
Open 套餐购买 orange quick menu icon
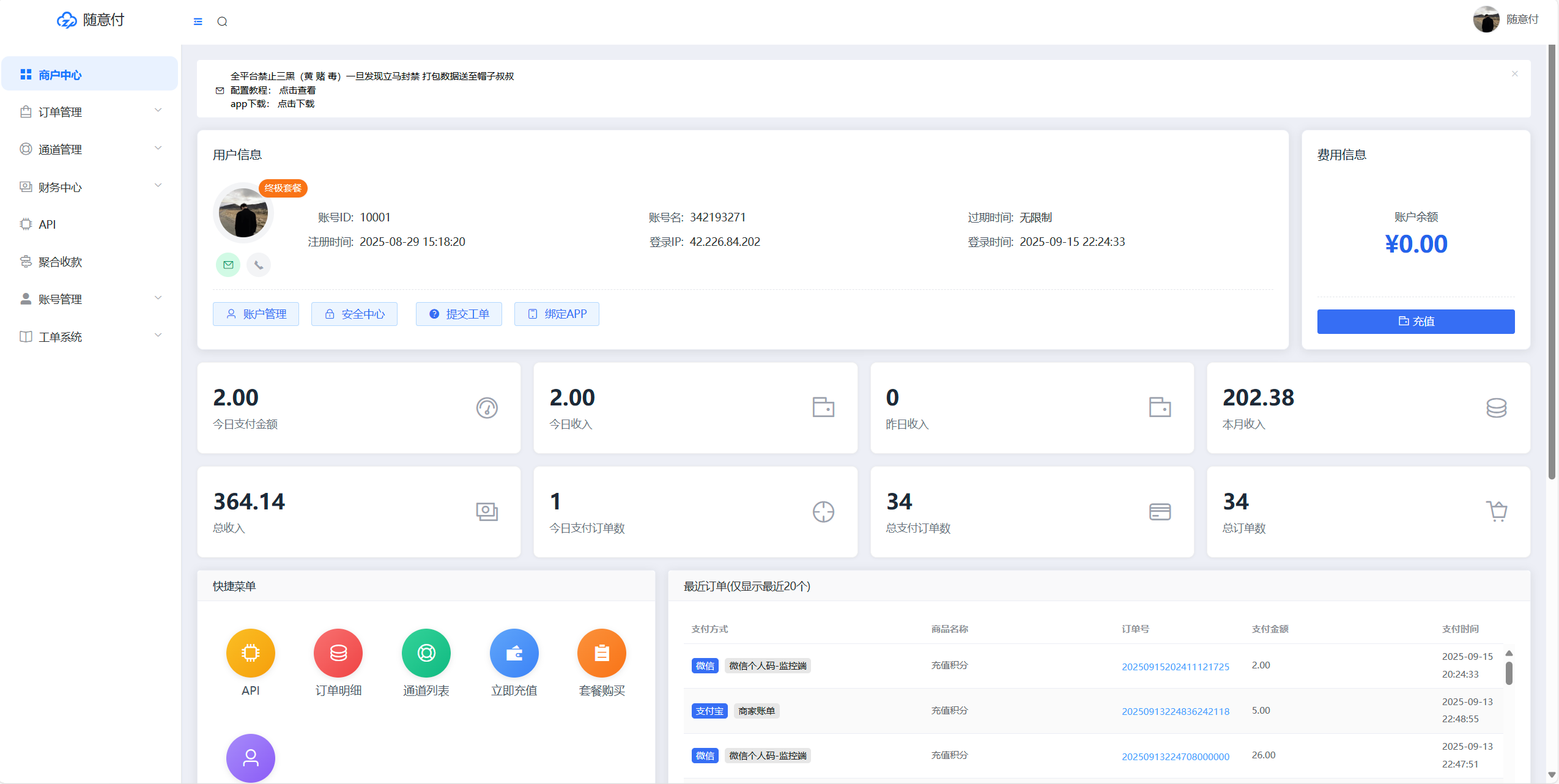tap(601, 653)
